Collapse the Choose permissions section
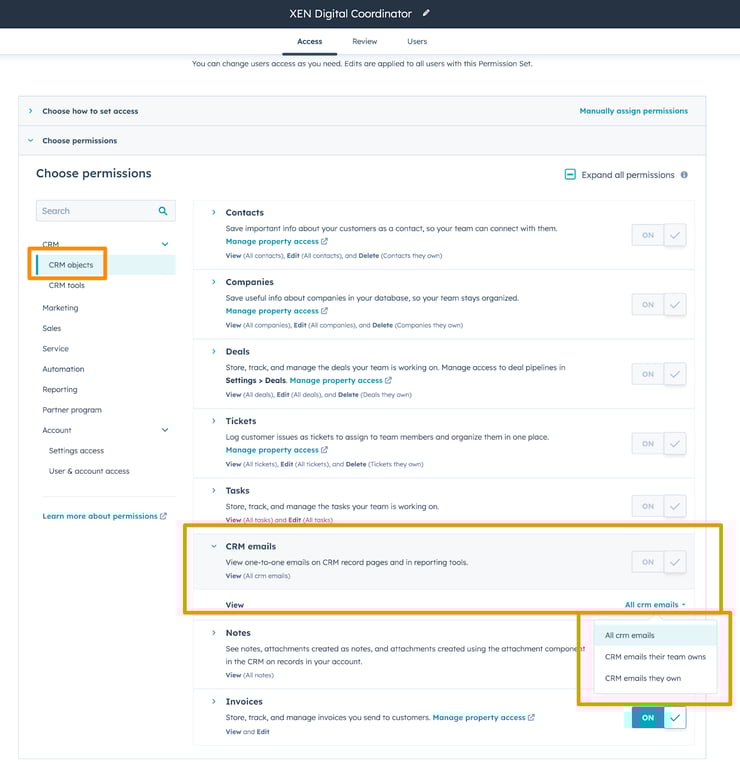 coord(30,141)
